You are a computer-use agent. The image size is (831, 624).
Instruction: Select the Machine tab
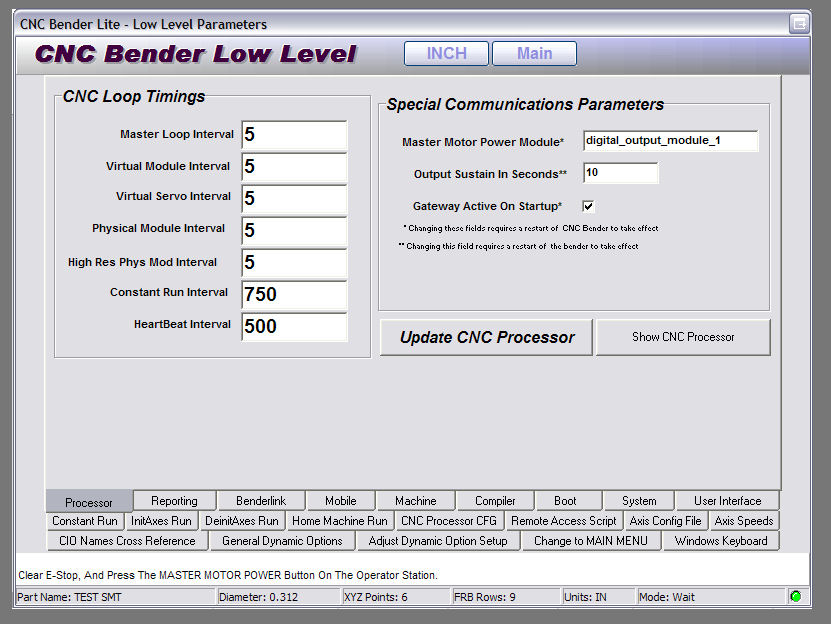415,501
